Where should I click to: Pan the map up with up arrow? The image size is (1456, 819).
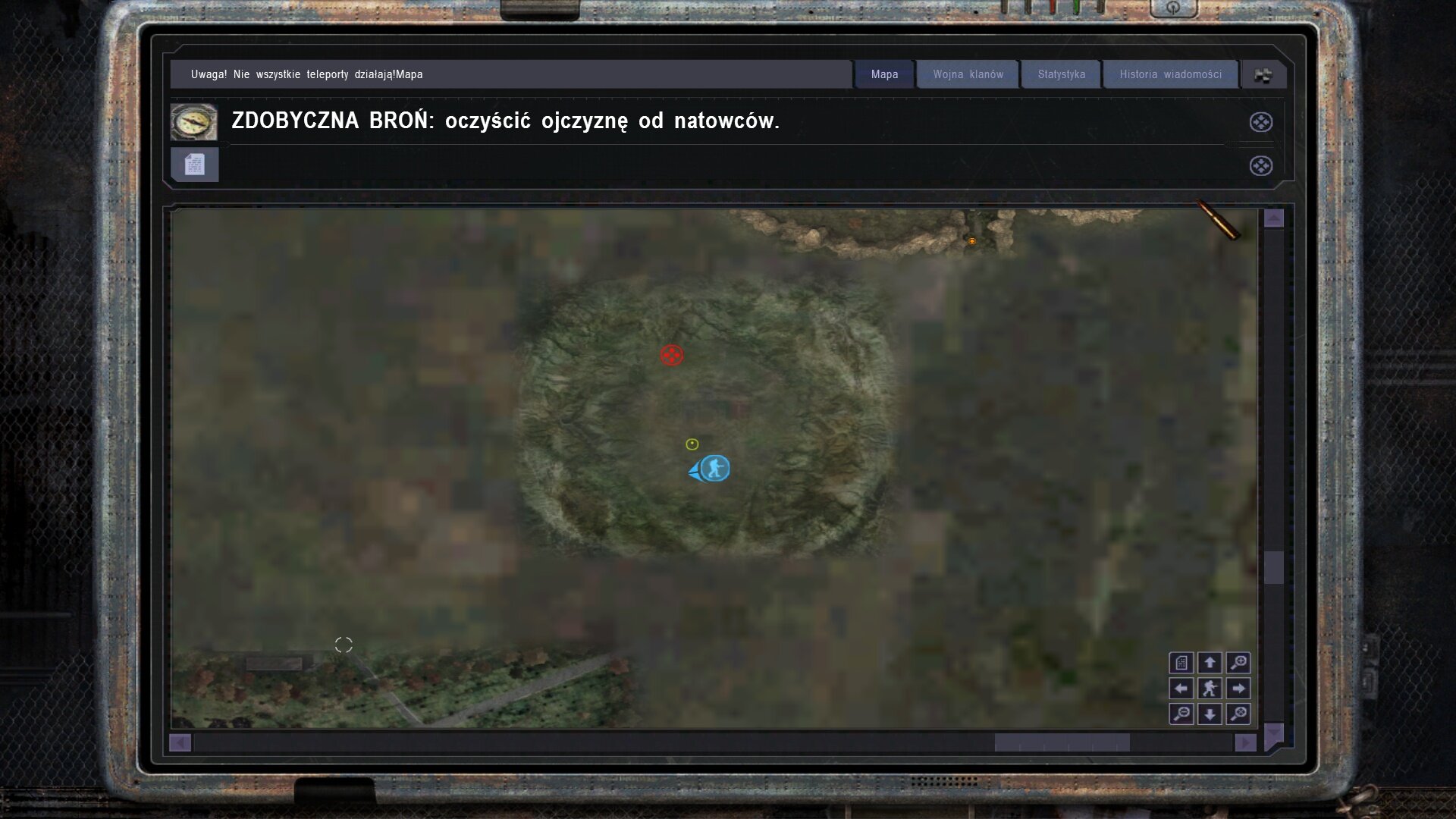[x=1210, y=664]
